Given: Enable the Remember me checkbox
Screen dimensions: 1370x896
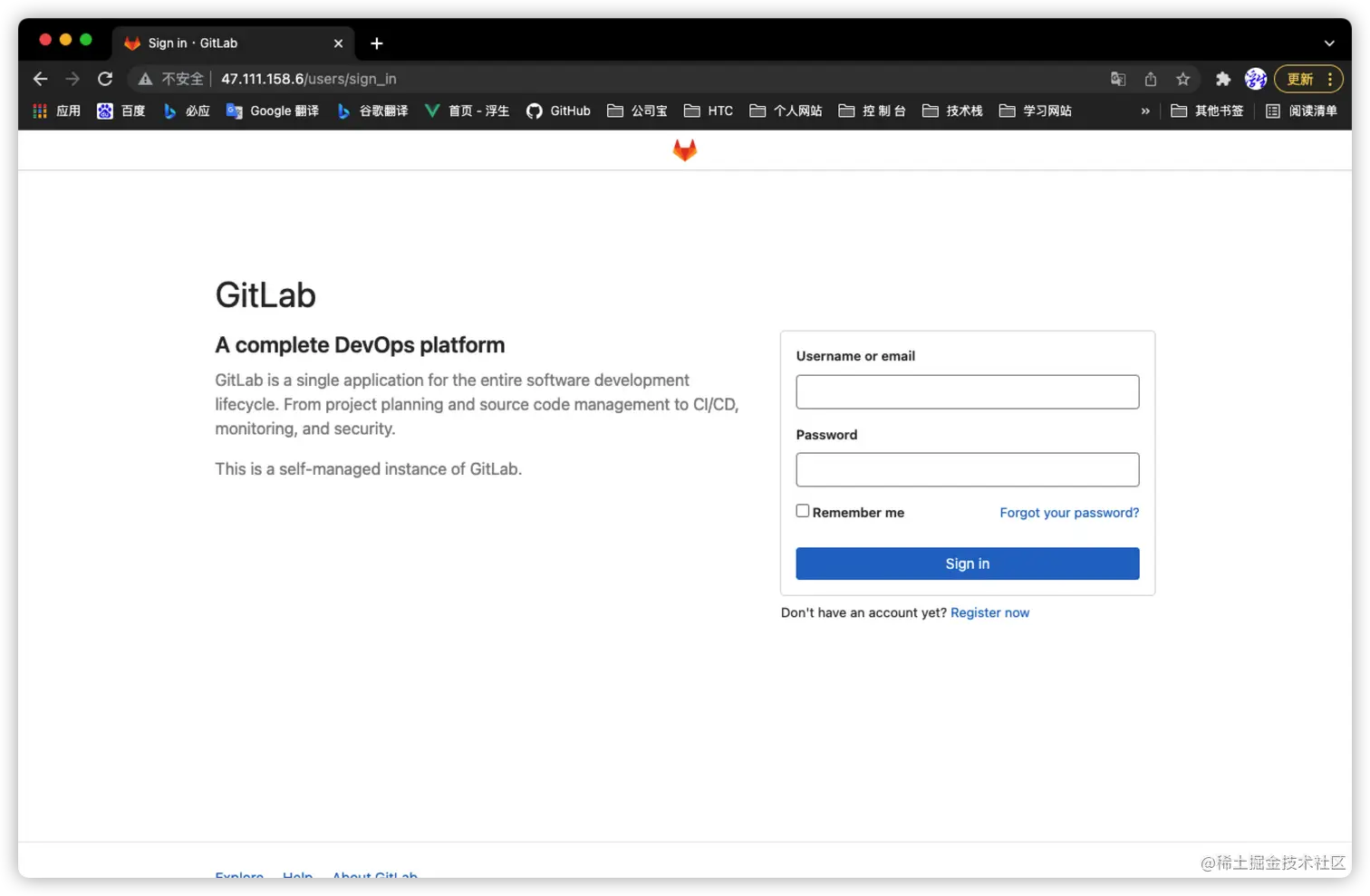Looking at the screenshot, I should tap(803, 511).
